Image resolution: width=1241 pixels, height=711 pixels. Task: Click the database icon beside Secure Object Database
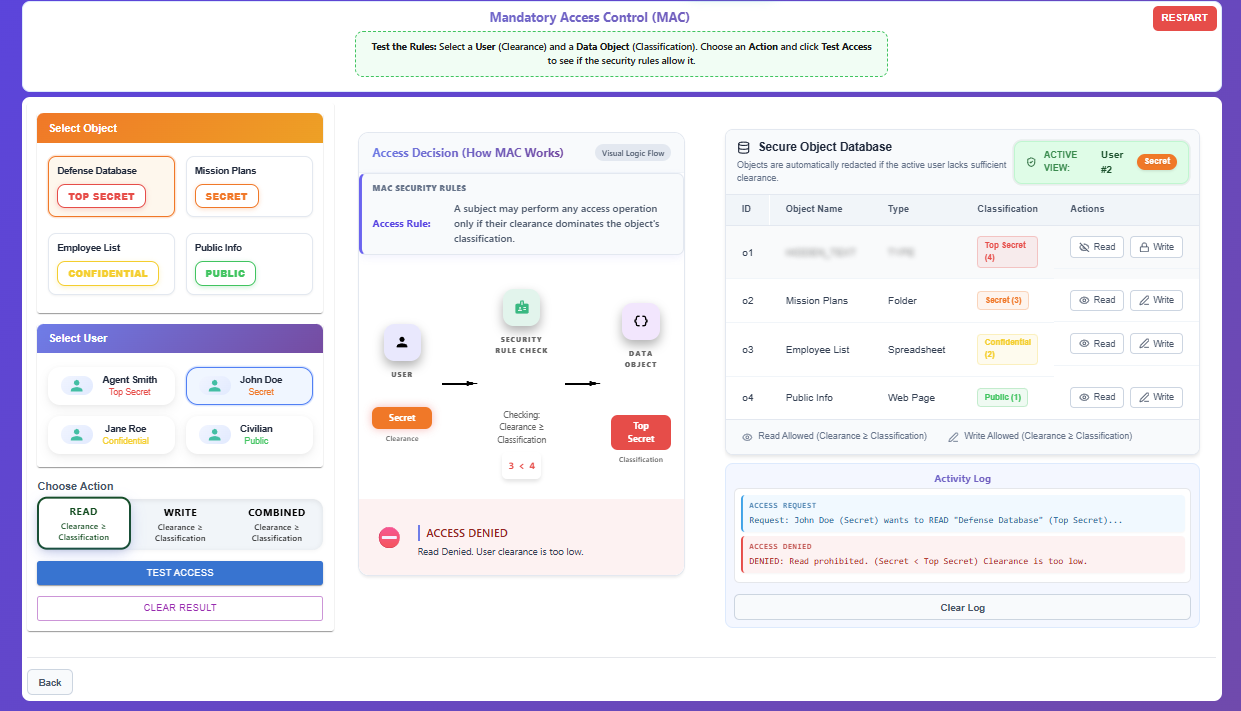[743, 147]
